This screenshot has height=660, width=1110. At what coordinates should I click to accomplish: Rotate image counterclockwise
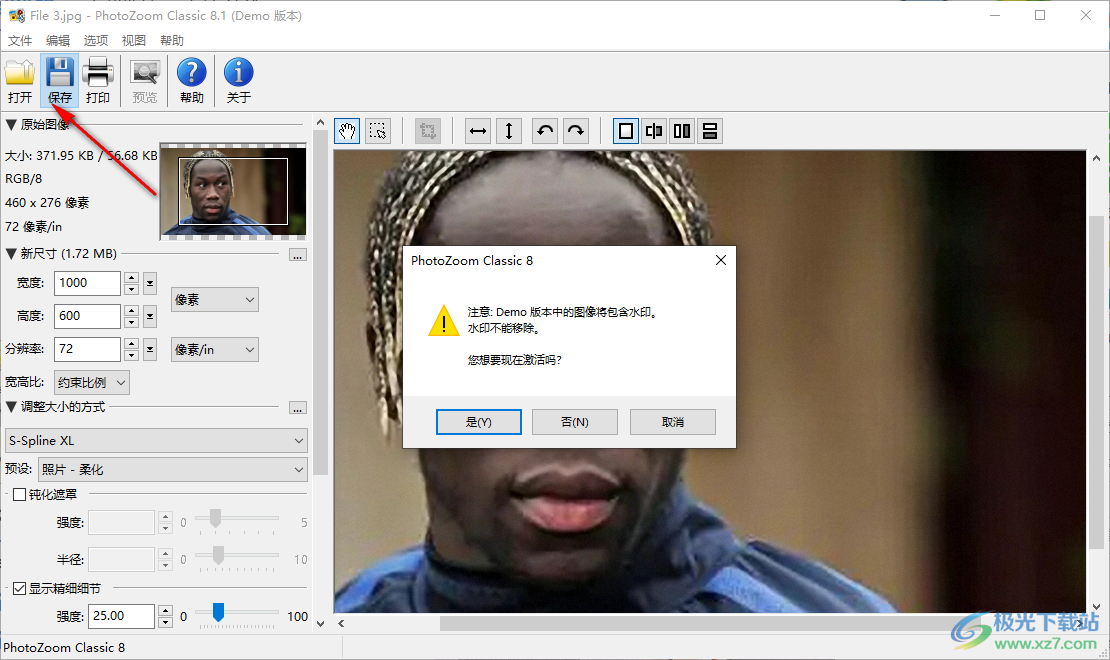(x=545, y=131)
